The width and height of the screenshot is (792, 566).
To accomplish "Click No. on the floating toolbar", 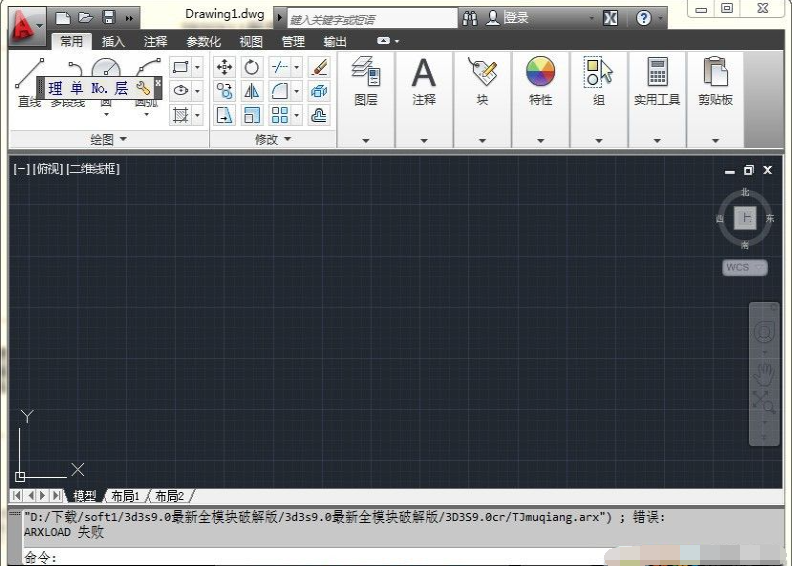I will pos(99,88).
